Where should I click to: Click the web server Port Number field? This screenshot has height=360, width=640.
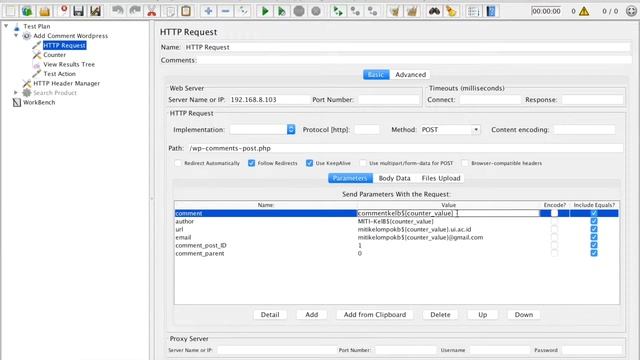(389, 100)
